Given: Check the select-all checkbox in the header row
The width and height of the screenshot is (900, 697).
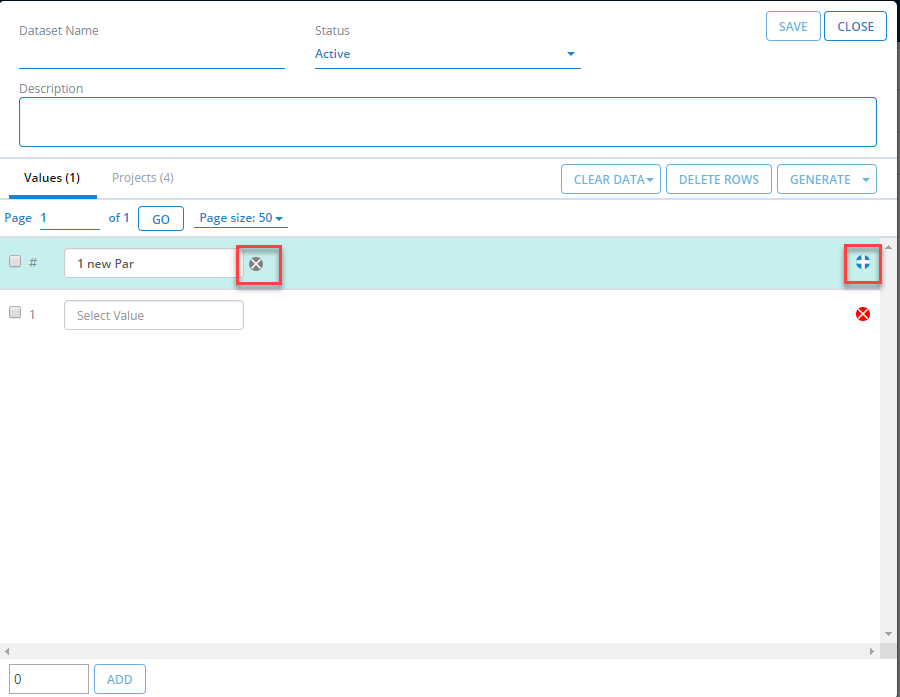Looking at the screenshot, I should (15, 259).
